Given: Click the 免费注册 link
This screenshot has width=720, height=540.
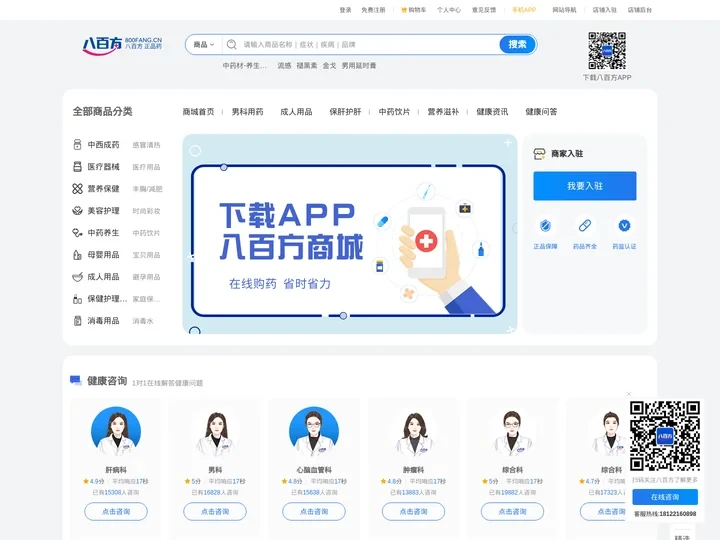Looking at the screenshot, I should coord(373,10).
